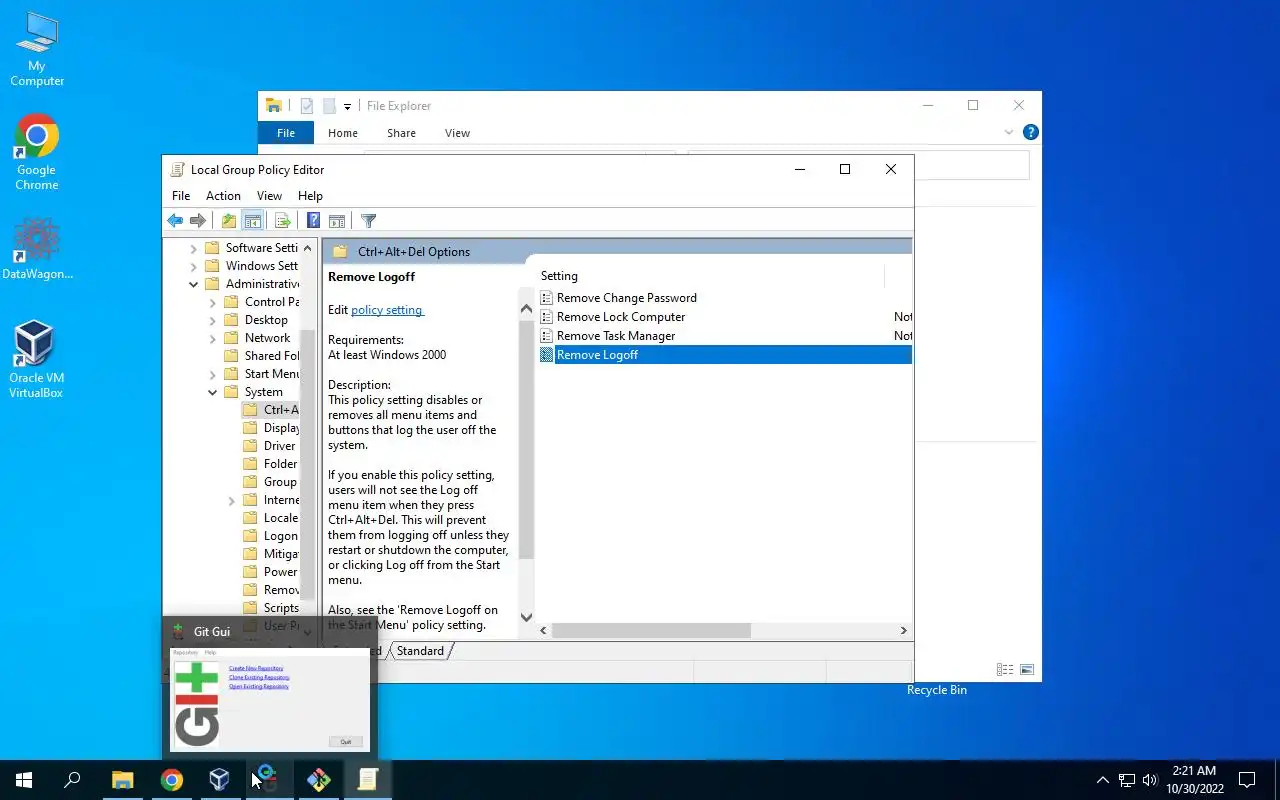
Task: Click the Setting column header
Action: click(x=712, y=276)
